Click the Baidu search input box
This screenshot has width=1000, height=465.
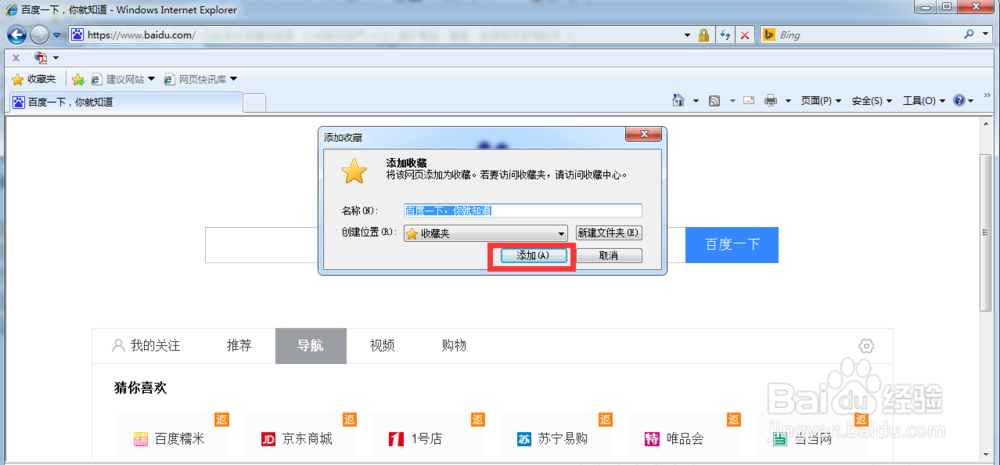coord(261,245)
